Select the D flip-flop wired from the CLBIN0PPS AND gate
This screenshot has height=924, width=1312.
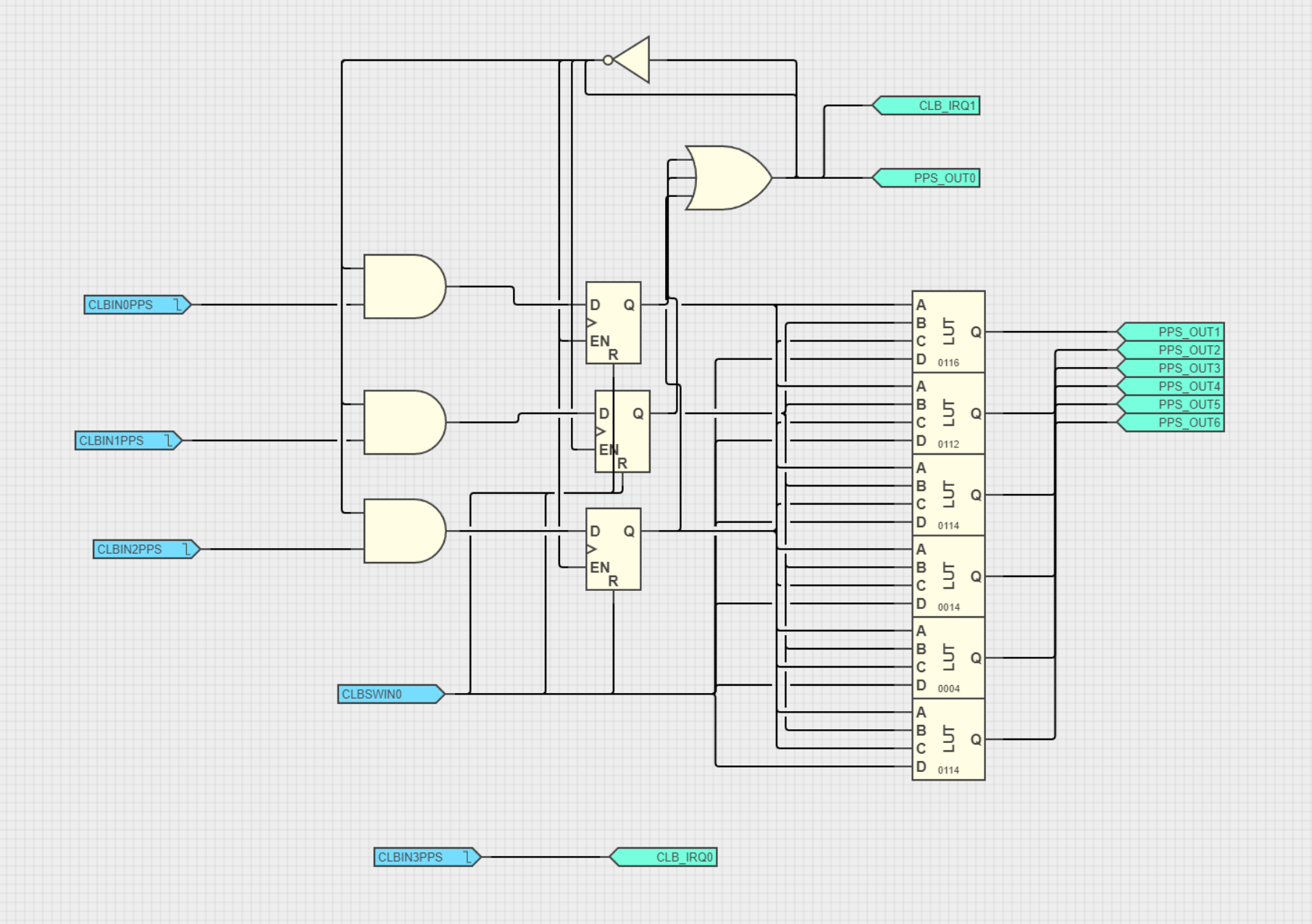614,323
